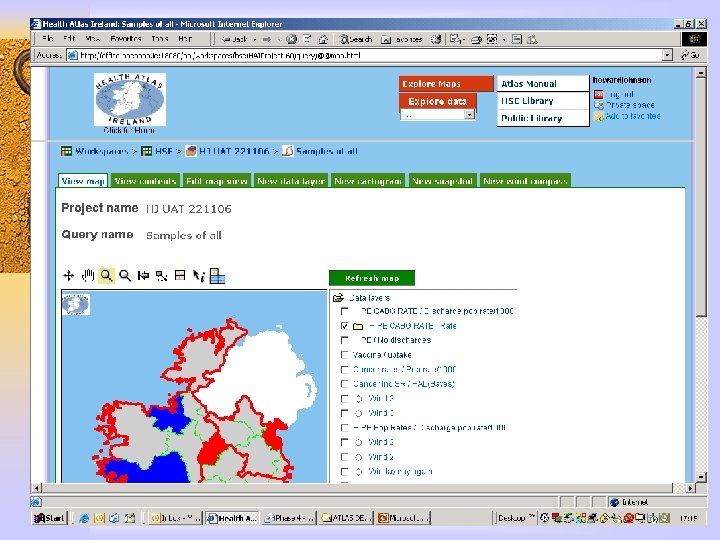Open the browser File menu
Image resolution: width=720 pixels, height=540 pixels.
coord(48,39)
